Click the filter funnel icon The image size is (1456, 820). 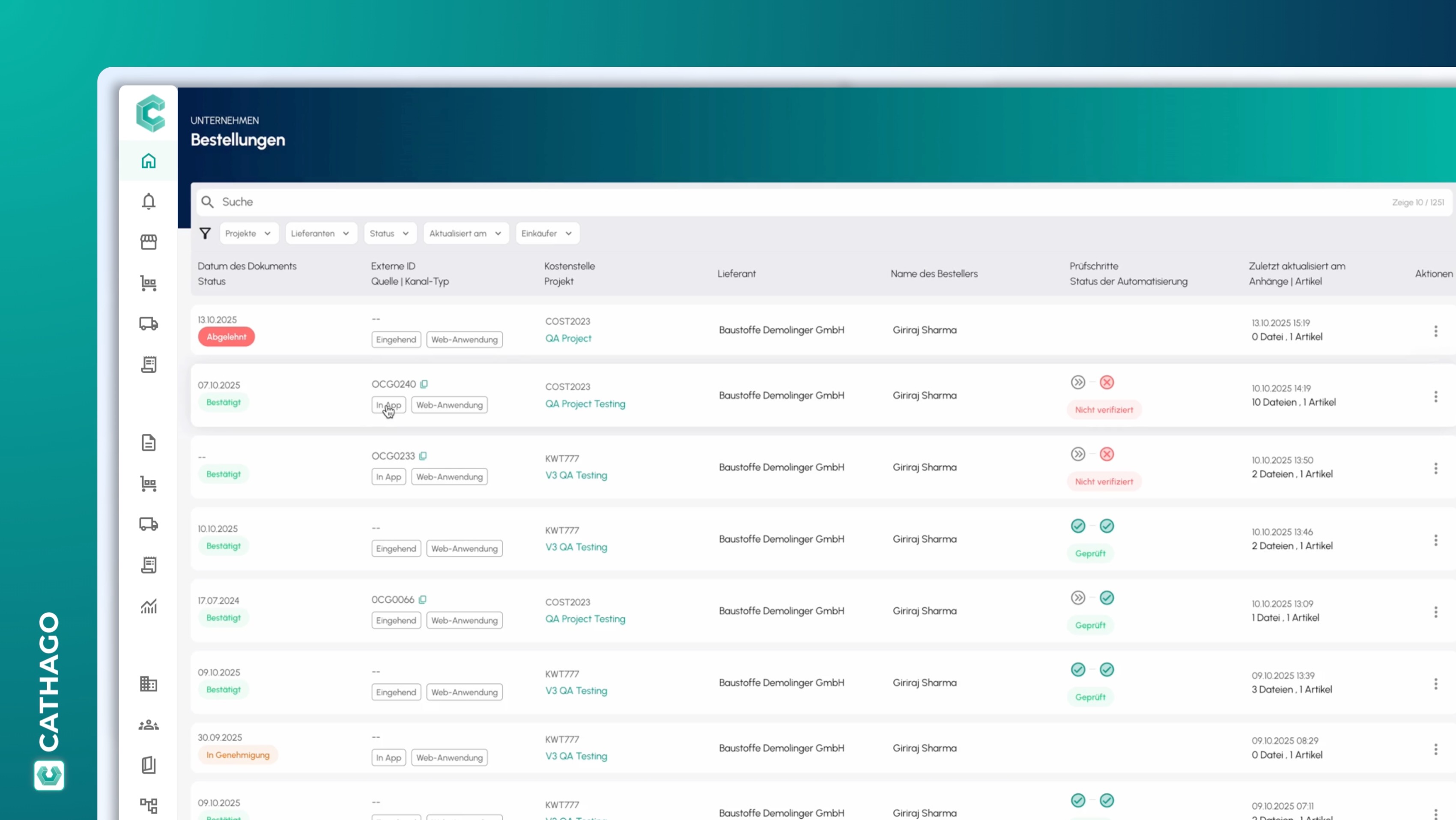pos(205,233)
